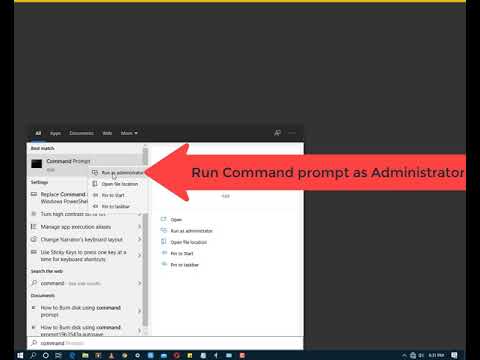Click the feedback icon in search header
Image resolution: width=480 pixels, height=360 pixels.
click(277, 133)
